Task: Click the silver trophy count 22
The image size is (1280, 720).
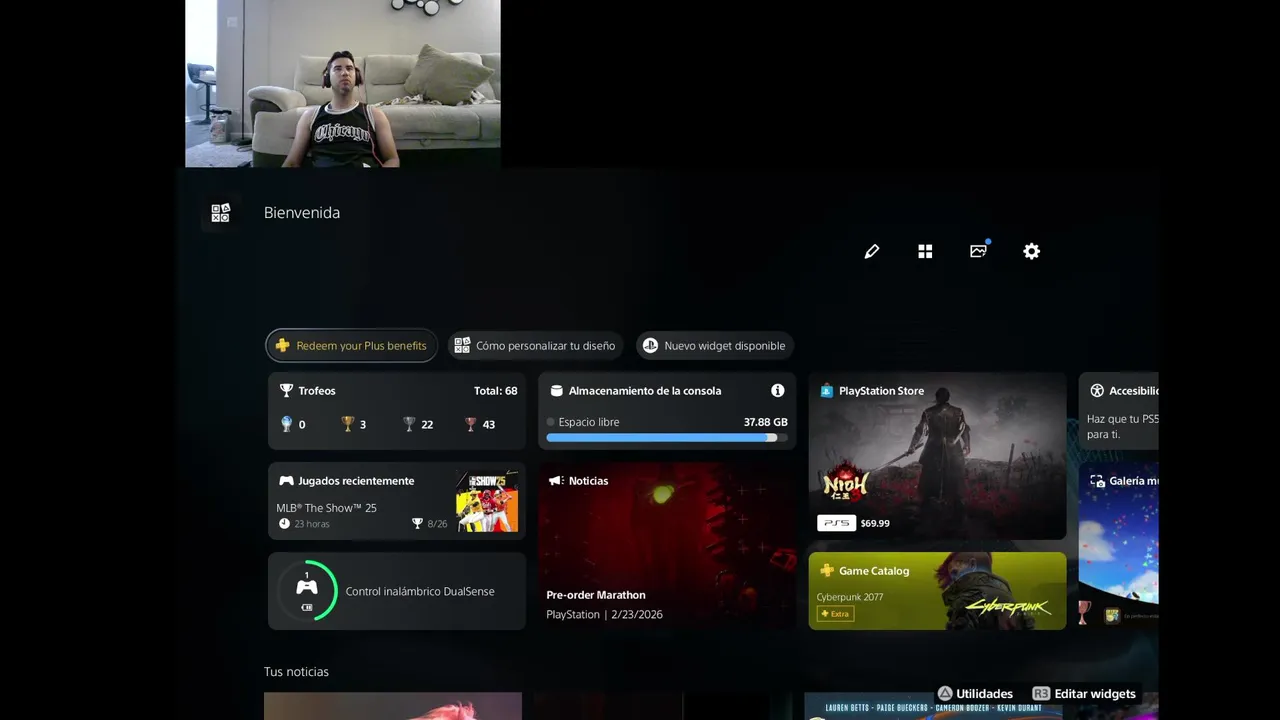Action: (x=418, y=424)
